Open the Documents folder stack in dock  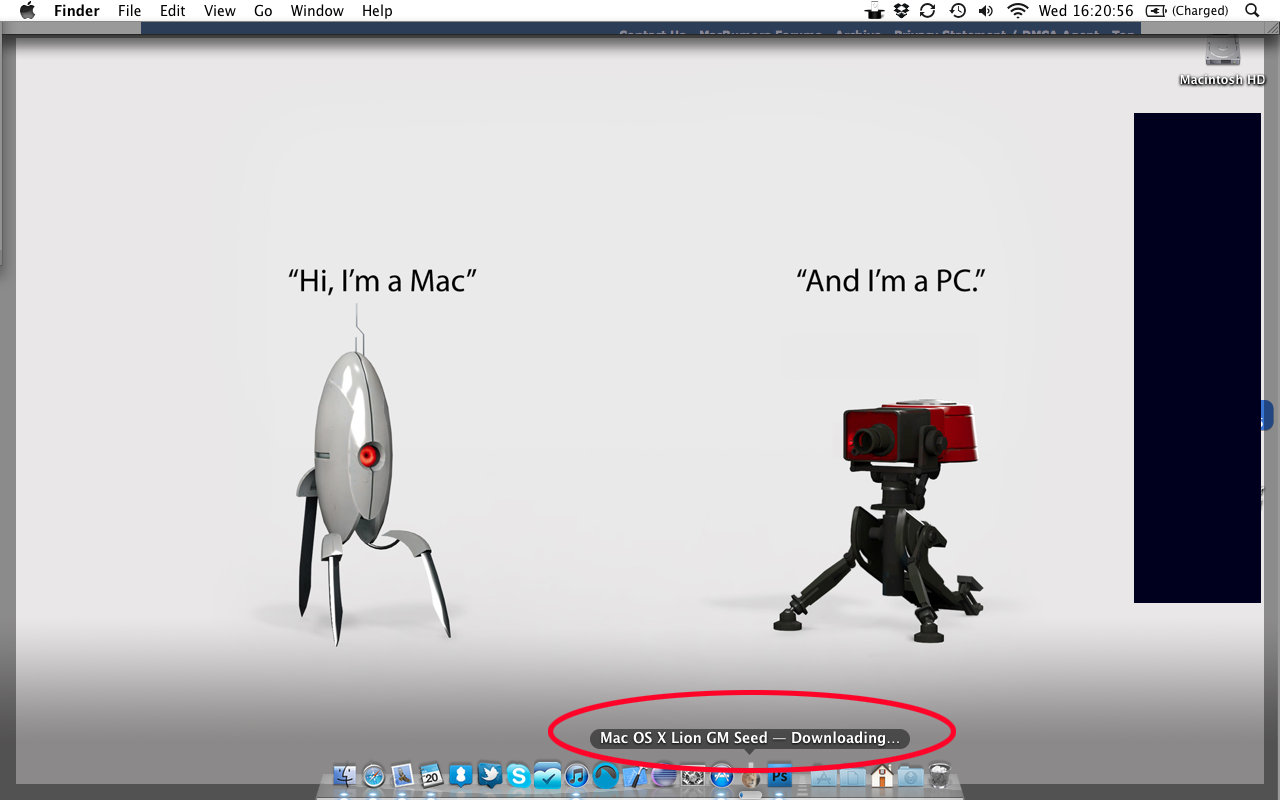pos(852,776)
